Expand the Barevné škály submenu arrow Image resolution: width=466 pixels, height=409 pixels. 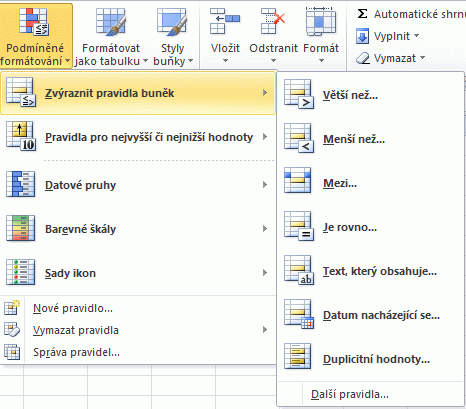pyautogui.click(x=265, y=229)
